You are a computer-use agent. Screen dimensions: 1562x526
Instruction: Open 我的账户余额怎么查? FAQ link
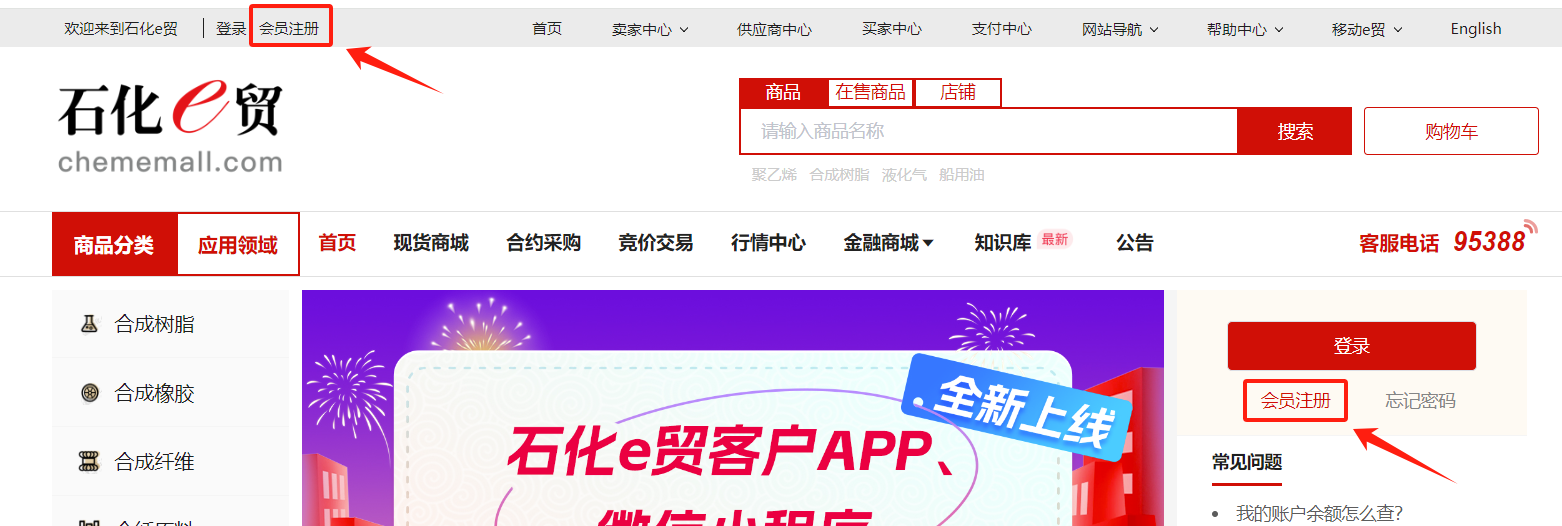point(1319,514)
